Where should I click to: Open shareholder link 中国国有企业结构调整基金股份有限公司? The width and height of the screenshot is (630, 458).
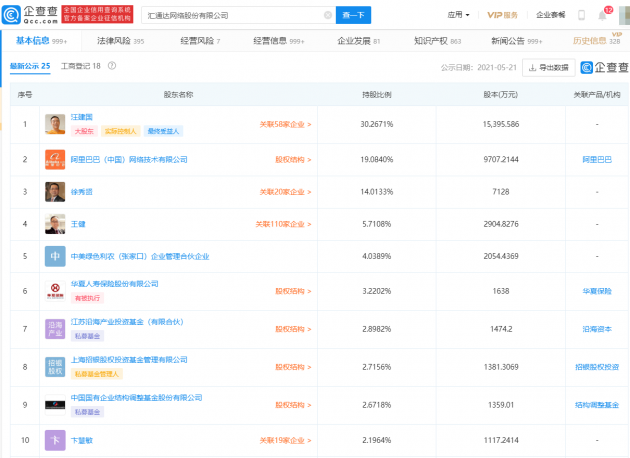tap(136, 398)
